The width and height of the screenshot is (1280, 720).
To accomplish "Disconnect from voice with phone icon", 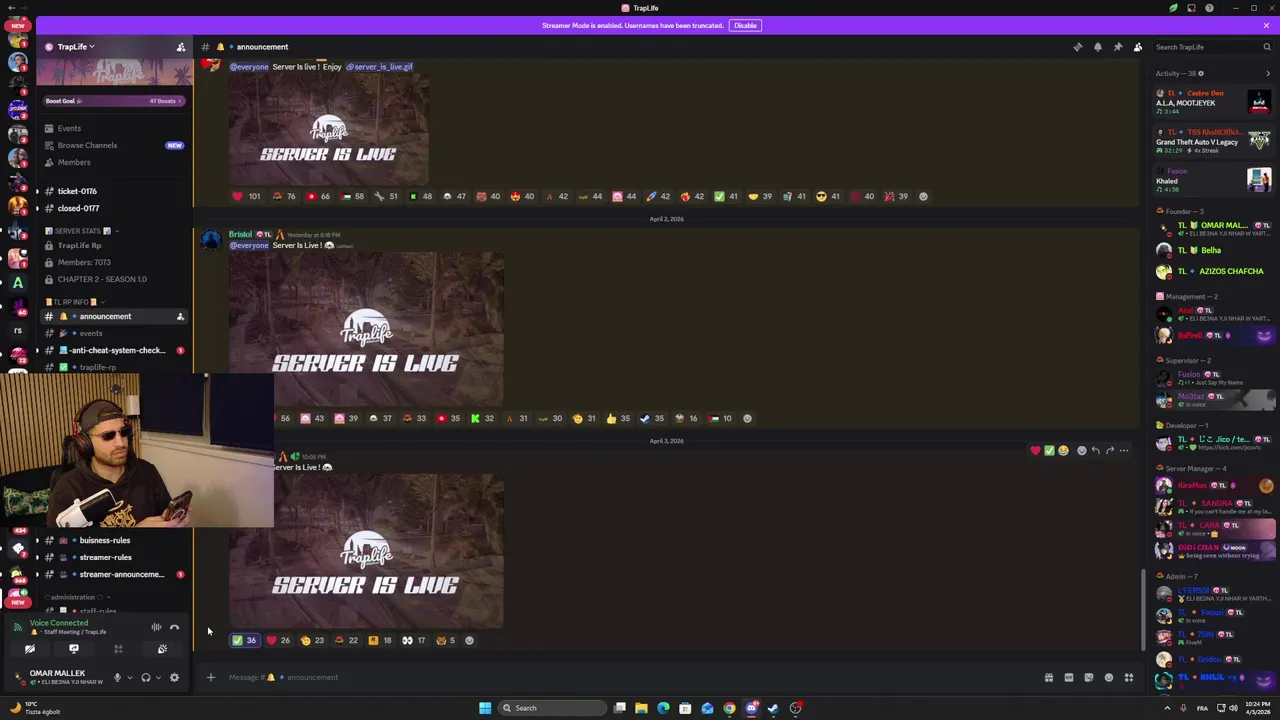I will coord(174,627).
